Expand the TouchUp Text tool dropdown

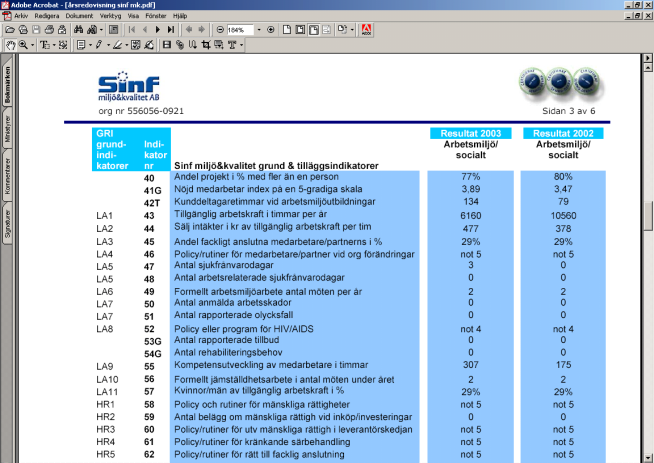pos(241,45)
